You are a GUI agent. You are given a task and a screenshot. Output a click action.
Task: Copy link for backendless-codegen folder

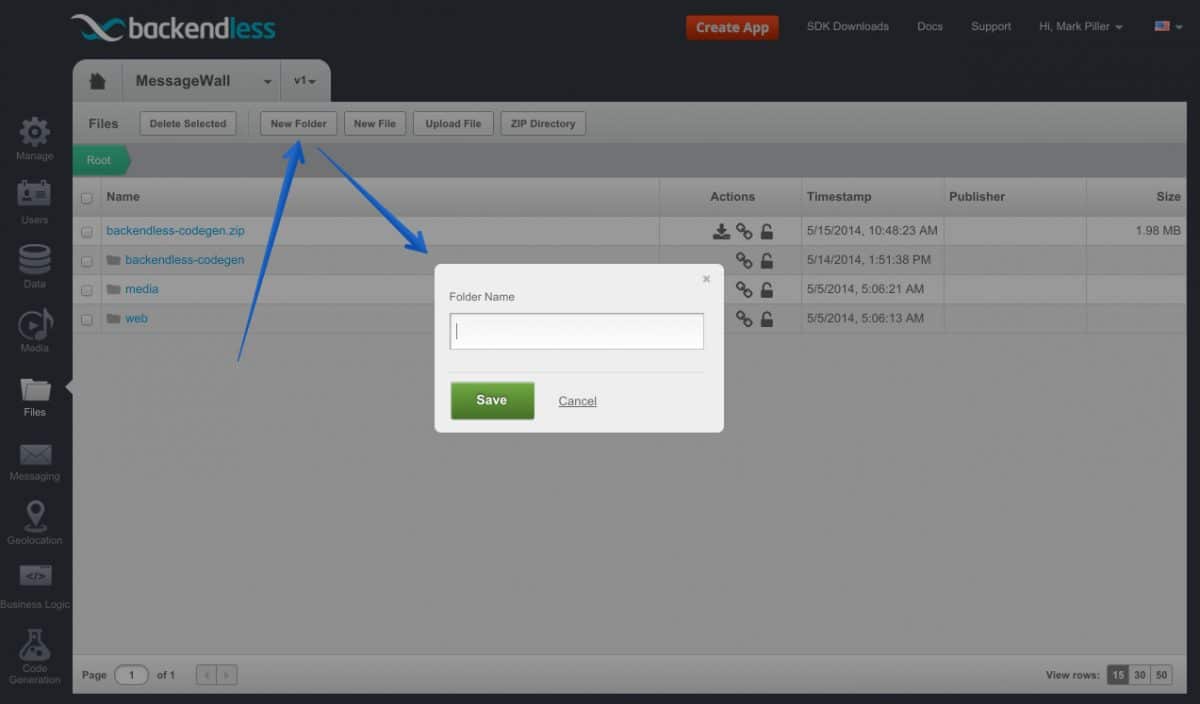point(744,260)
